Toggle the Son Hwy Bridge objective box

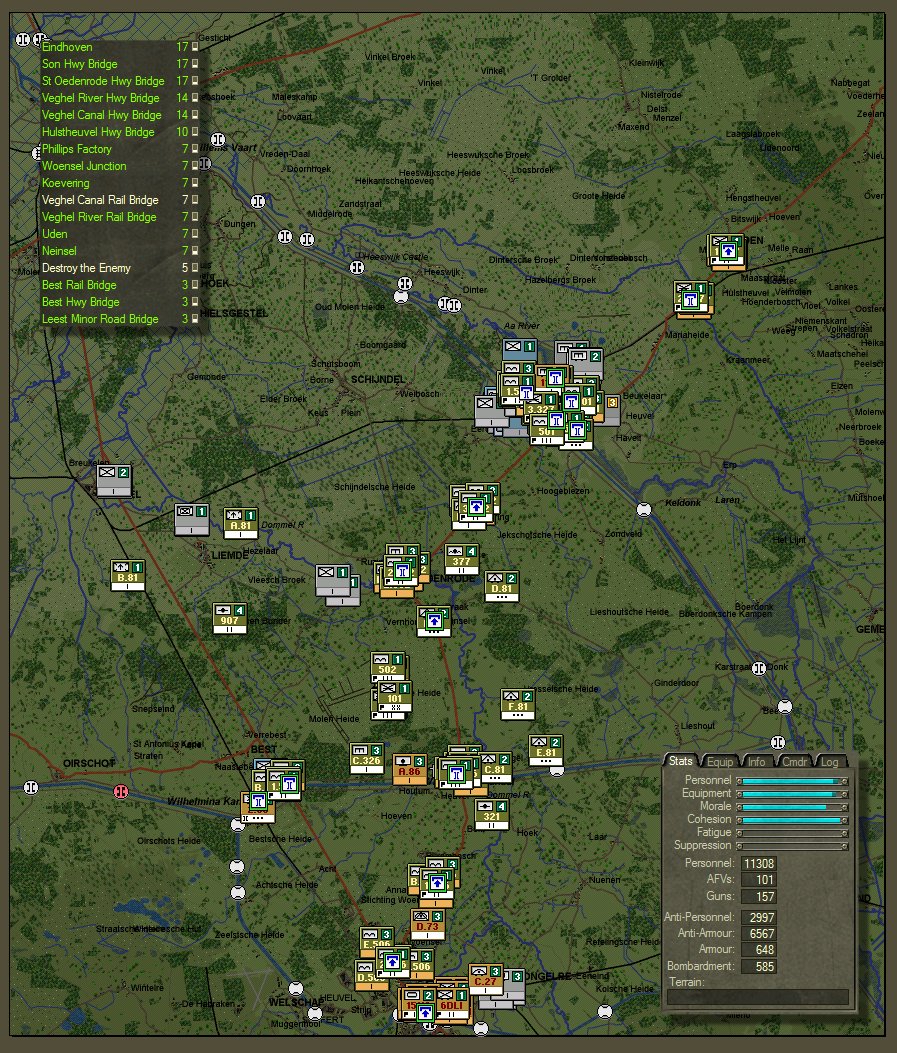point(195,64)
